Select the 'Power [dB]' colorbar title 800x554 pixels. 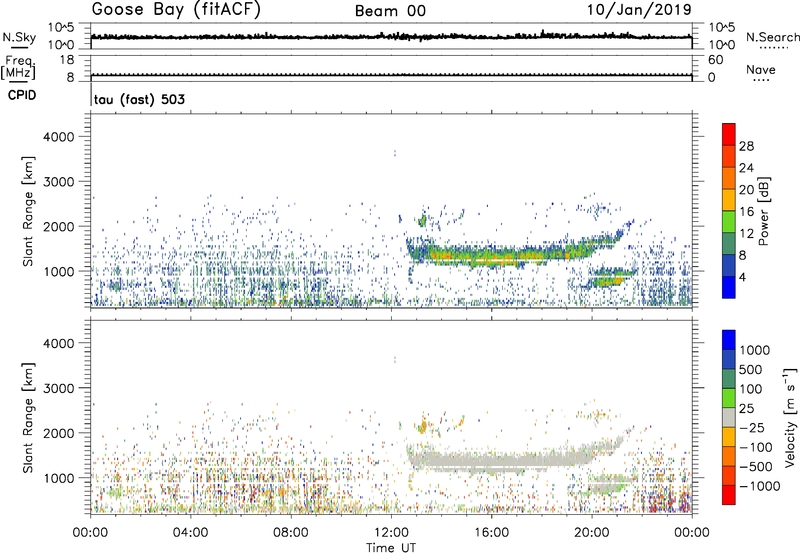coord(763,211)
